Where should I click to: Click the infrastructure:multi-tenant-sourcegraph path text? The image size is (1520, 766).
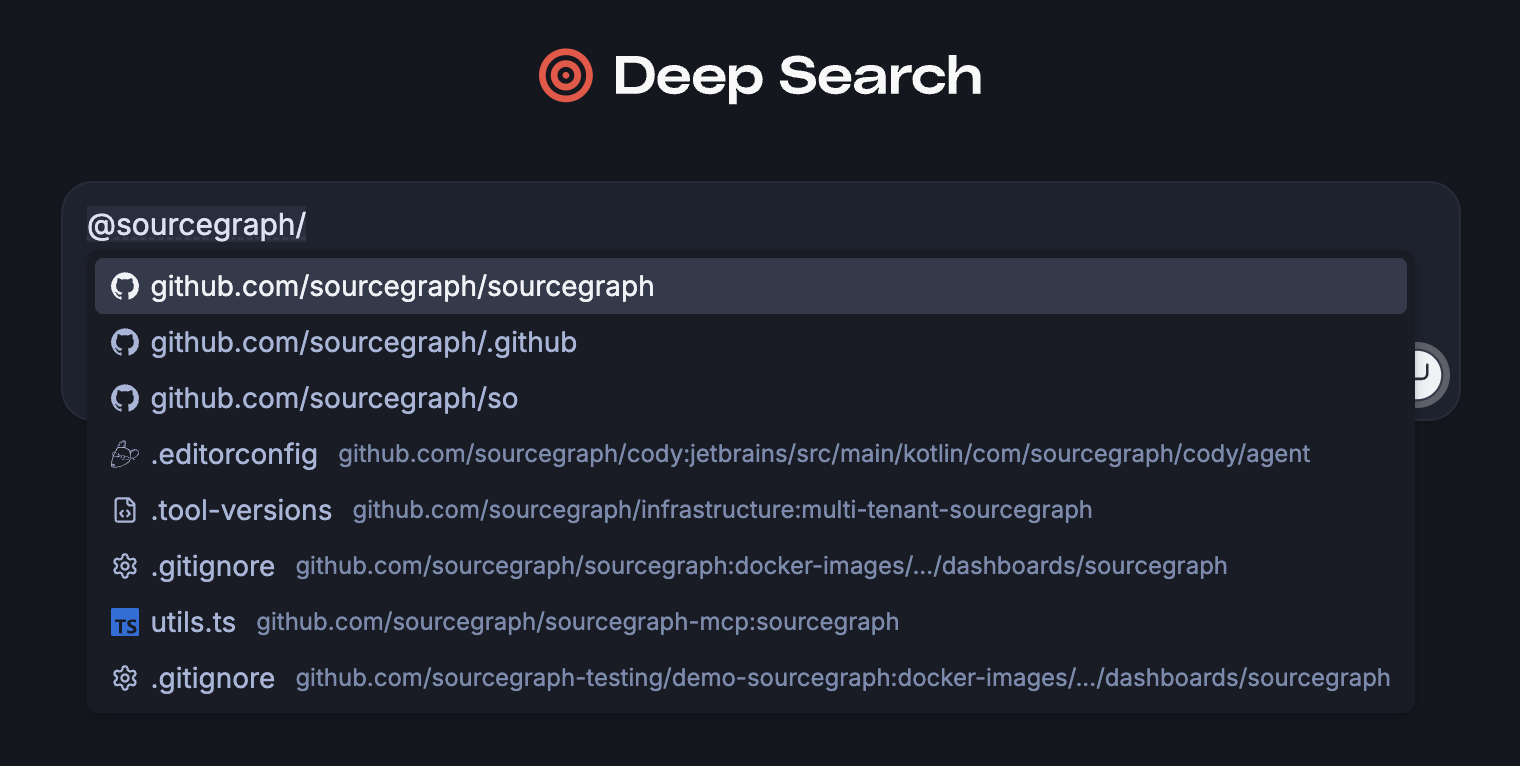coord(722,510)
